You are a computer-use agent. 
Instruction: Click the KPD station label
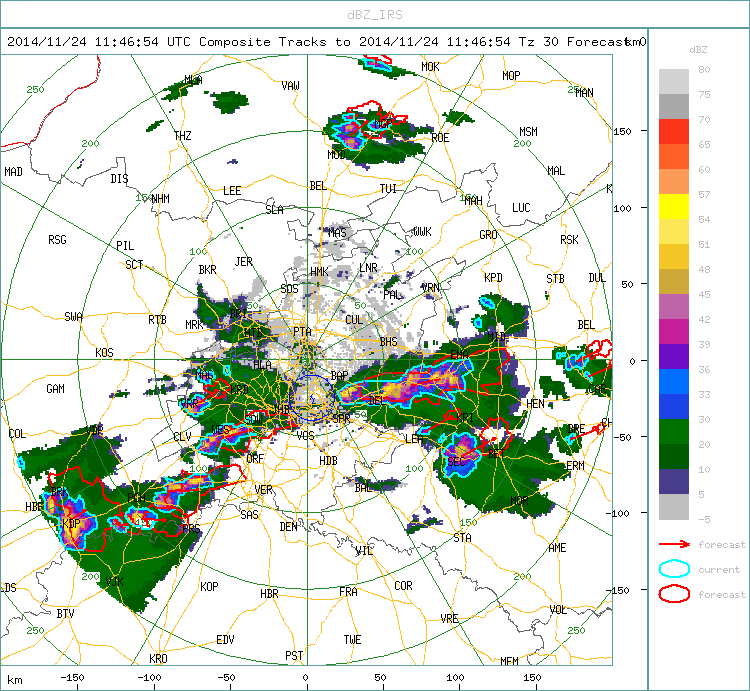493,278
